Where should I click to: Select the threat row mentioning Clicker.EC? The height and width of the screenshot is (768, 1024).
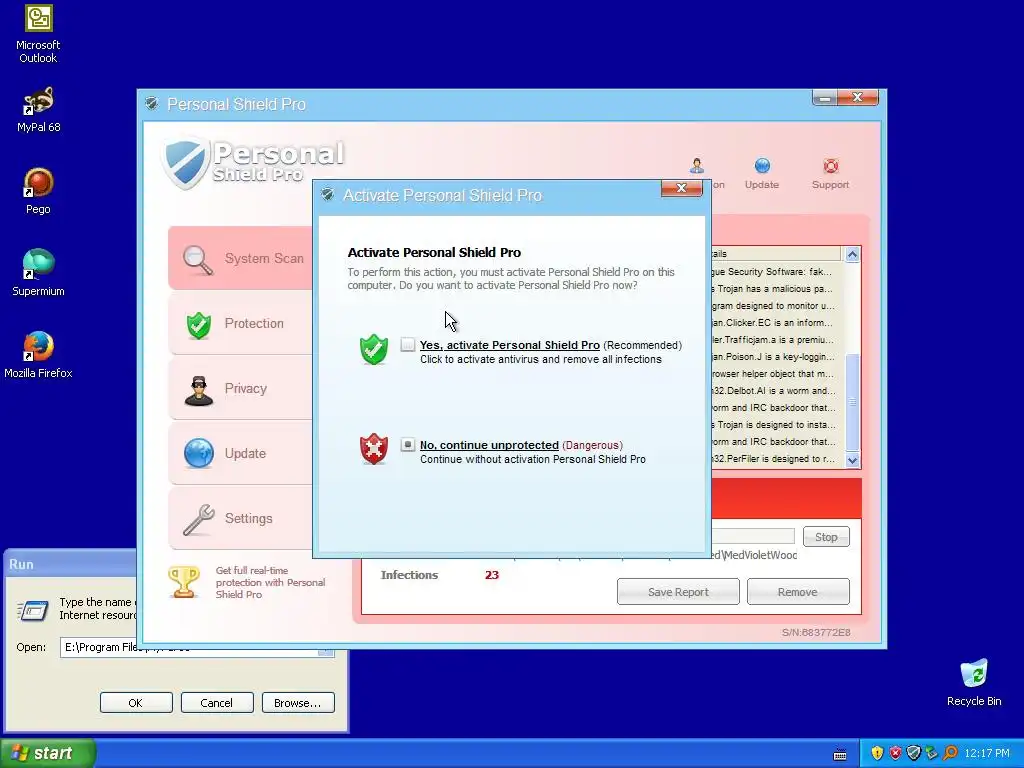click(x=775, y=323)
